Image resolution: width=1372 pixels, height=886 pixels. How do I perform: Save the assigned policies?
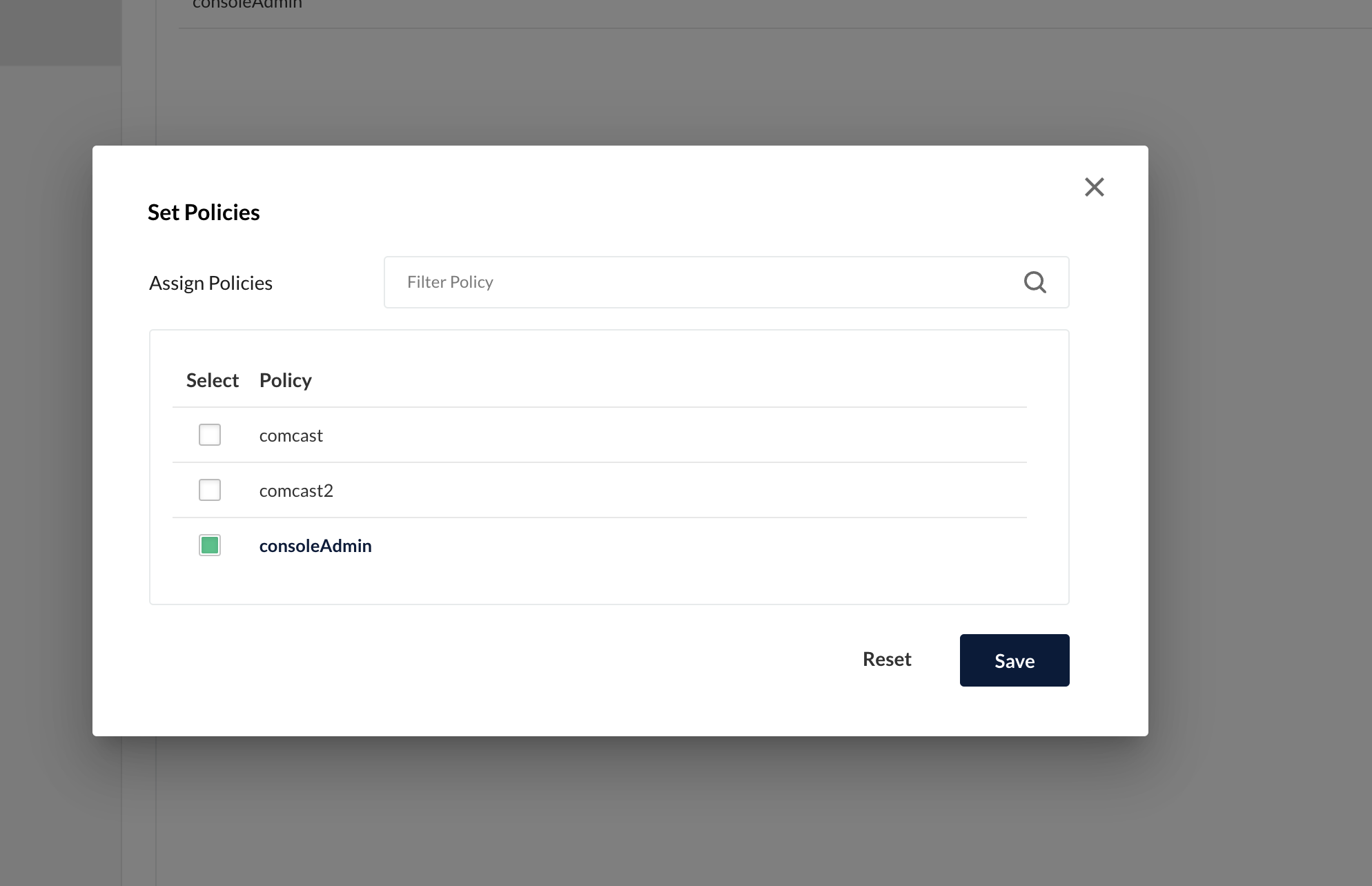(x=1014, y=660)
